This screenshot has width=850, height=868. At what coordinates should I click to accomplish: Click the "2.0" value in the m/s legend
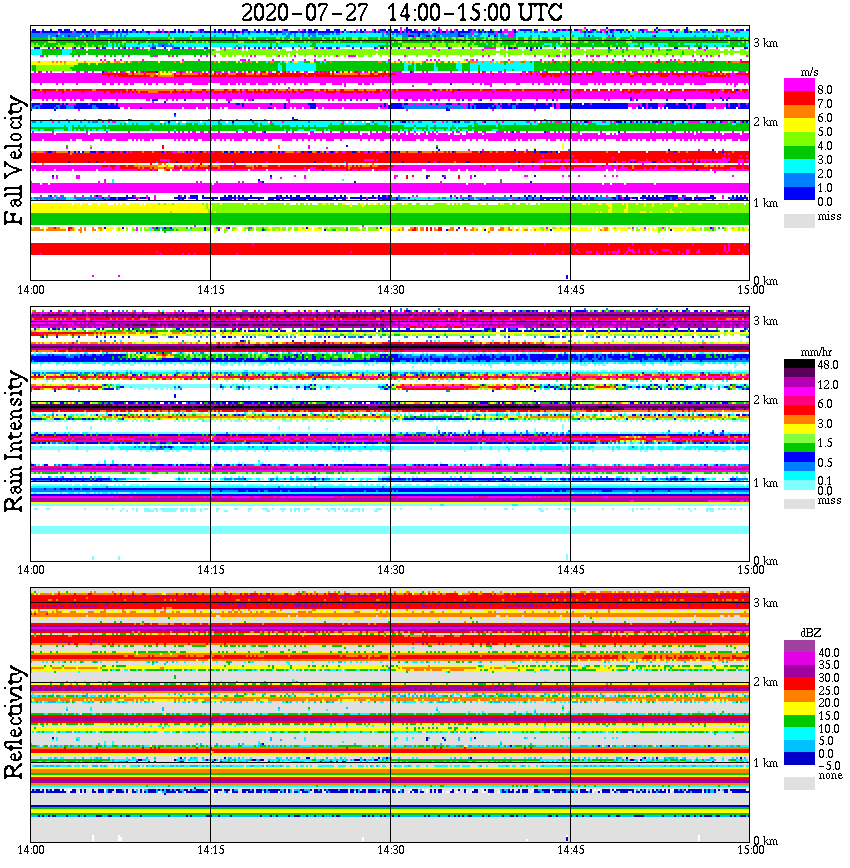(x=825, y=174)
